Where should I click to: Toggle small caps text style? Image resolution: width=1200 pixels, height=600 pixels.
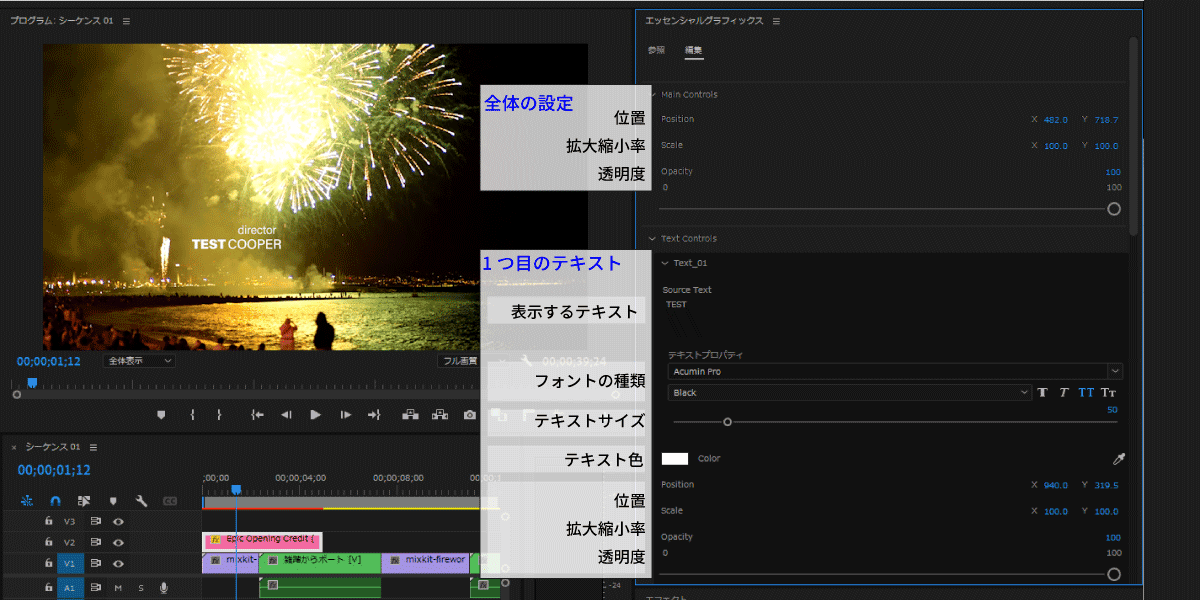tap(1108, 393)
